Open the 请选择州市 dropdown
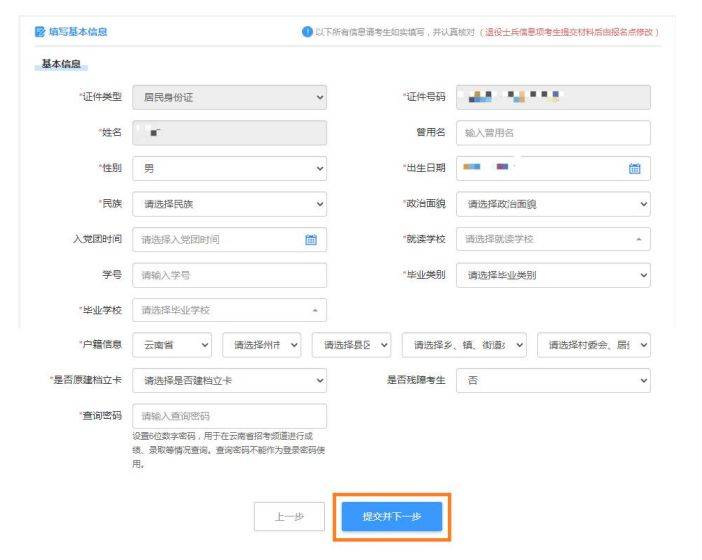 point(262,345)
